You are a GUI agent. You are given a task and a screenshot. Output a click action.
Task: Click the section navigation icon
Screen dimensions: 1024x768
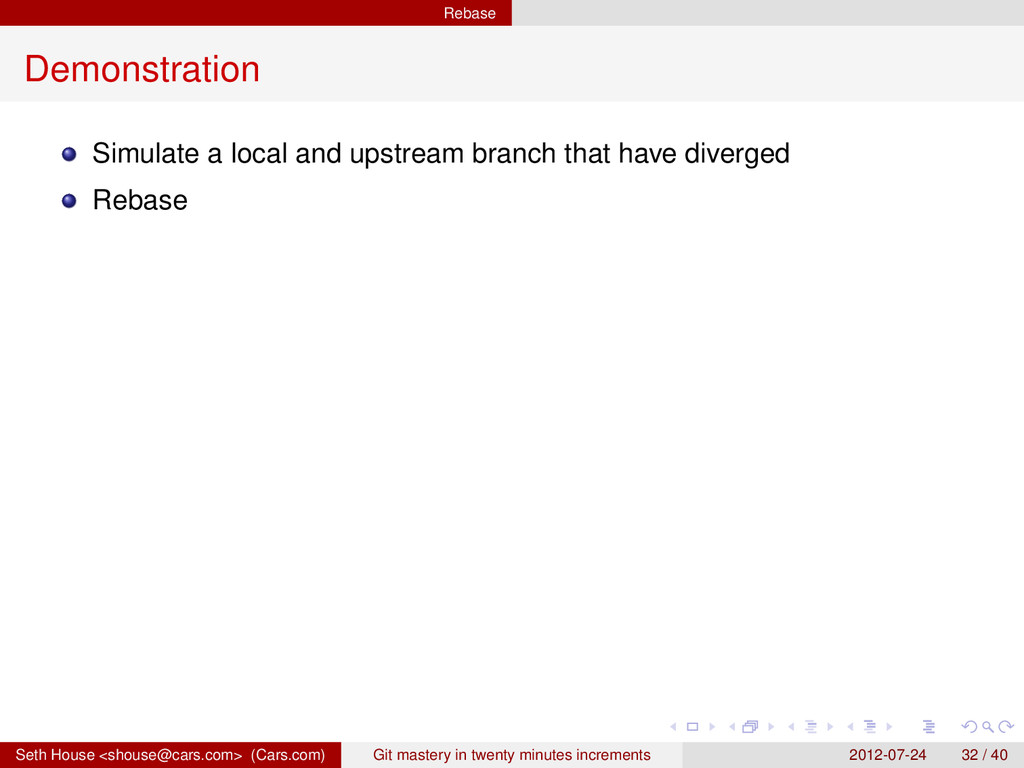tap(870, 726)
